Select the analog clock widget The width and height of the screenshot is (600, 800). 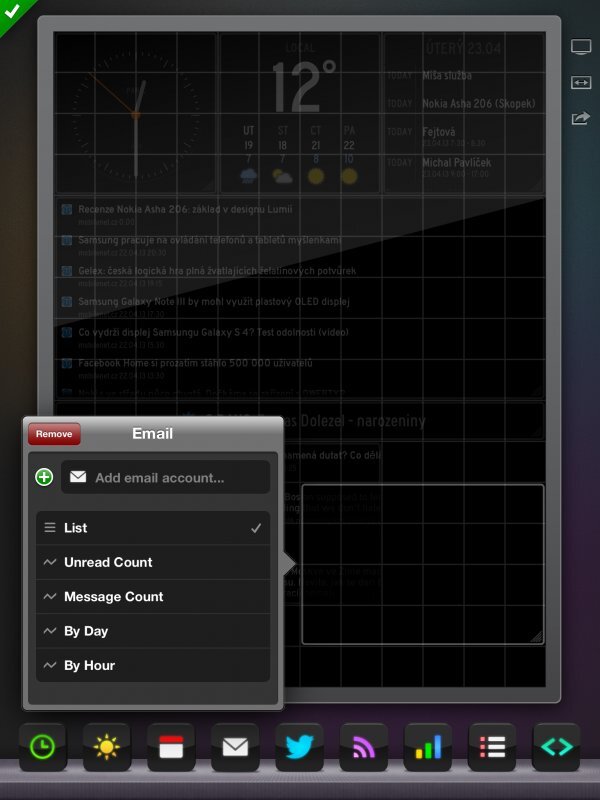pos(136,113)
